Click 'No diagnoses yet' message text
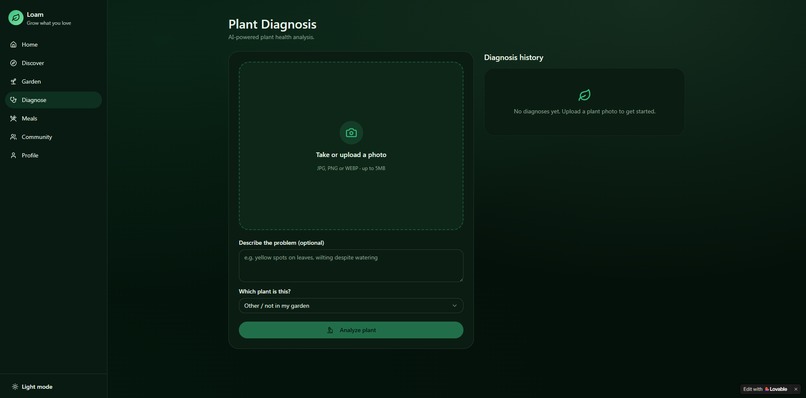Viewport: 806px width, 398px height. [x=584, y=111]
